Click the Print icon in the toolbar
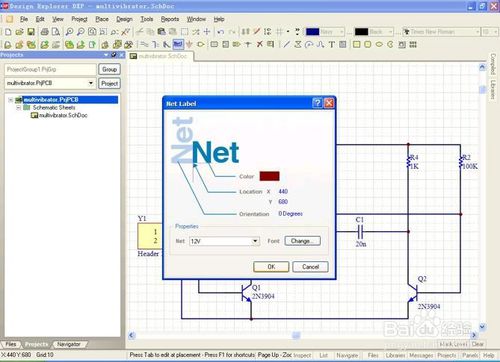 click(x=44, y=32)
